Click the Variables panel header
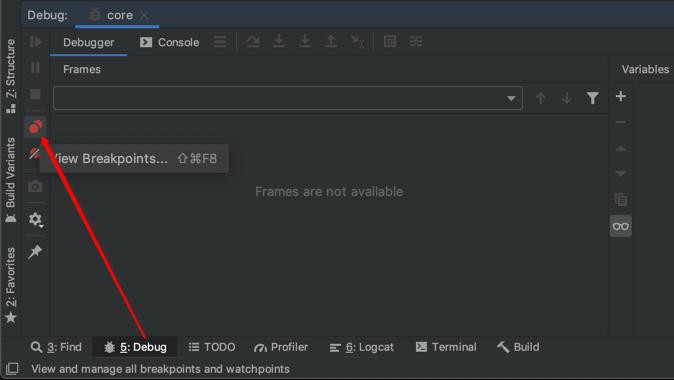 [645, 69]
